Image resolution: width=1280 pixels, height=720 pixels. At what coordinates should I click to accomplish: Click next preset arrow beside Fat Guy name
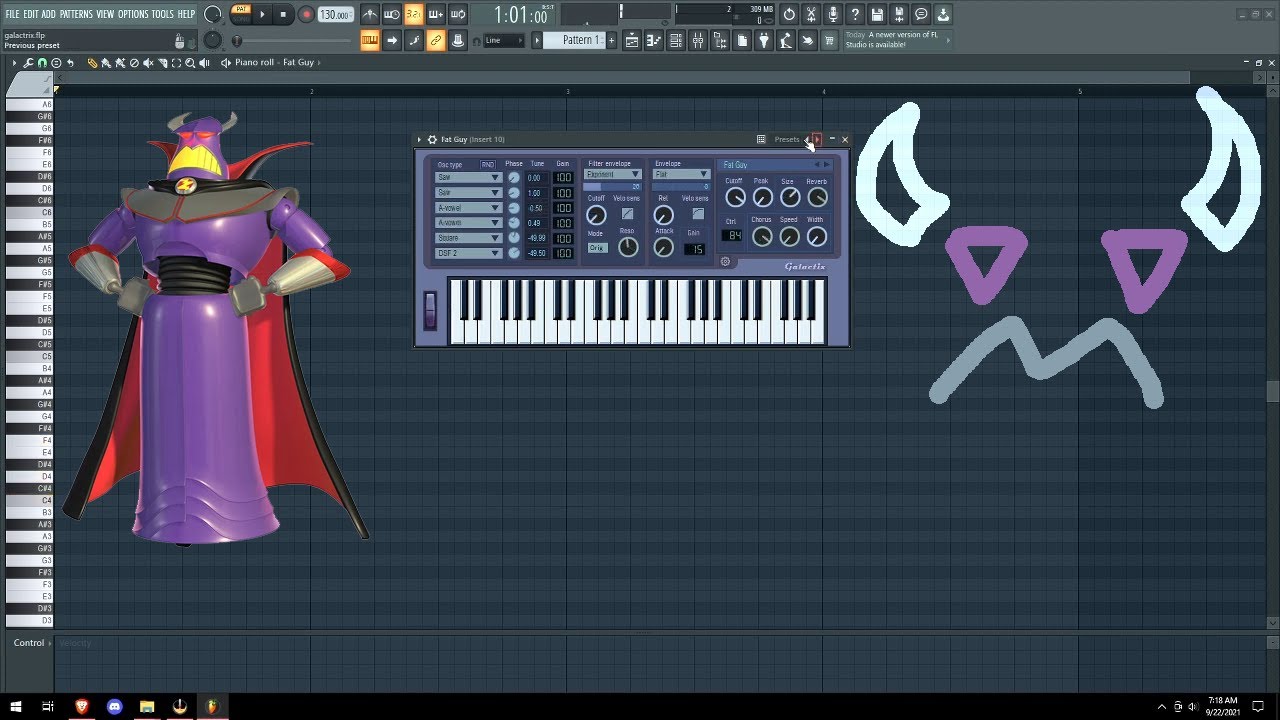pos(826,164)
